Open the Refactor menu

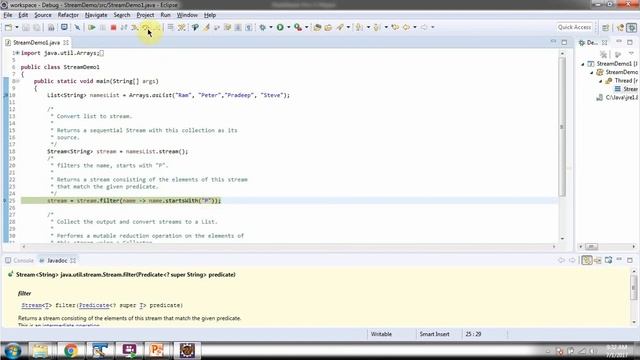[x=68, y=15]
